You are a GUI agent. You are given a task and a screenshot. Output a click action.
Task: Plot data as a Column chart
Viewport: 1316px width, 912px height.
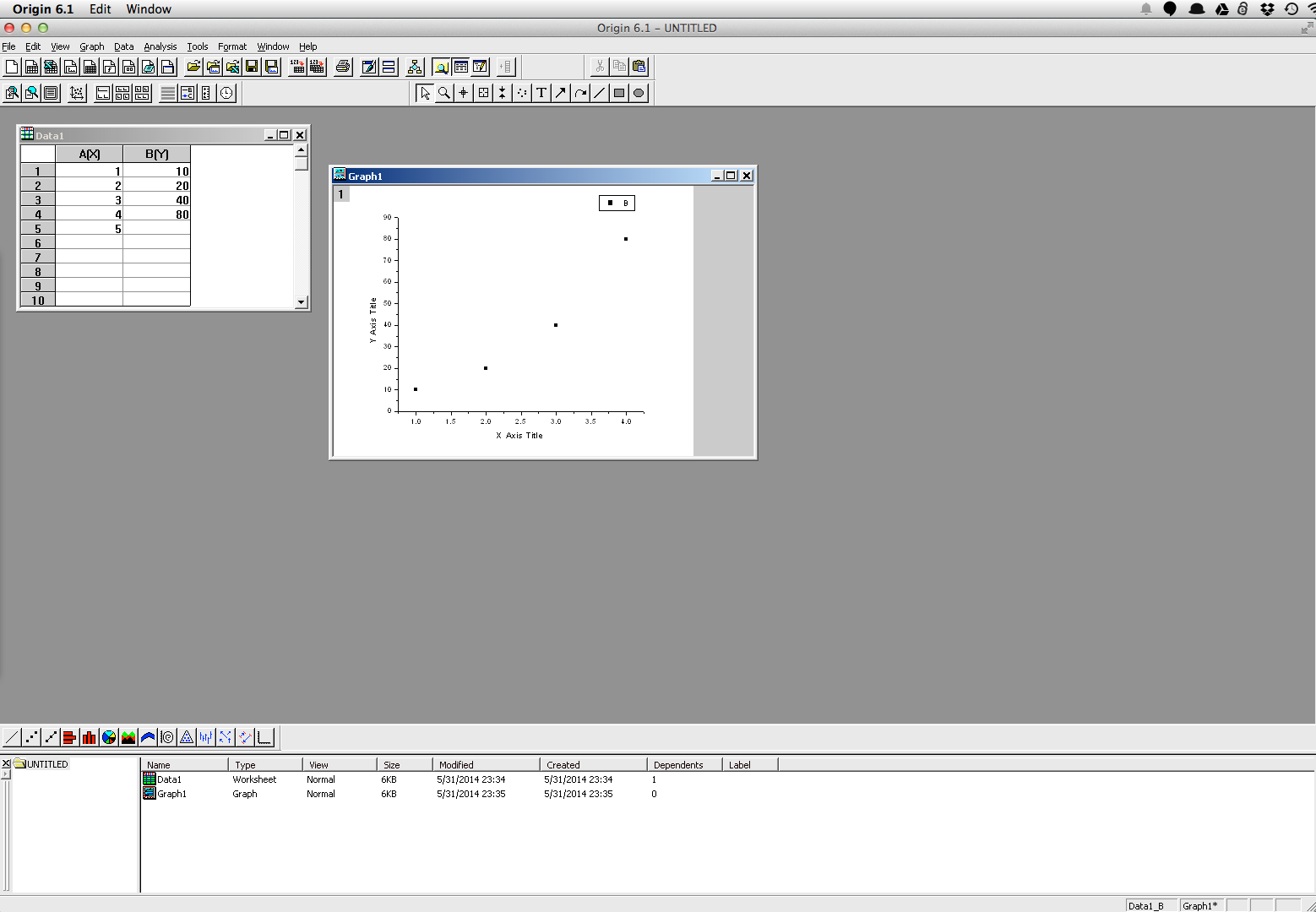tap(90, 737)
